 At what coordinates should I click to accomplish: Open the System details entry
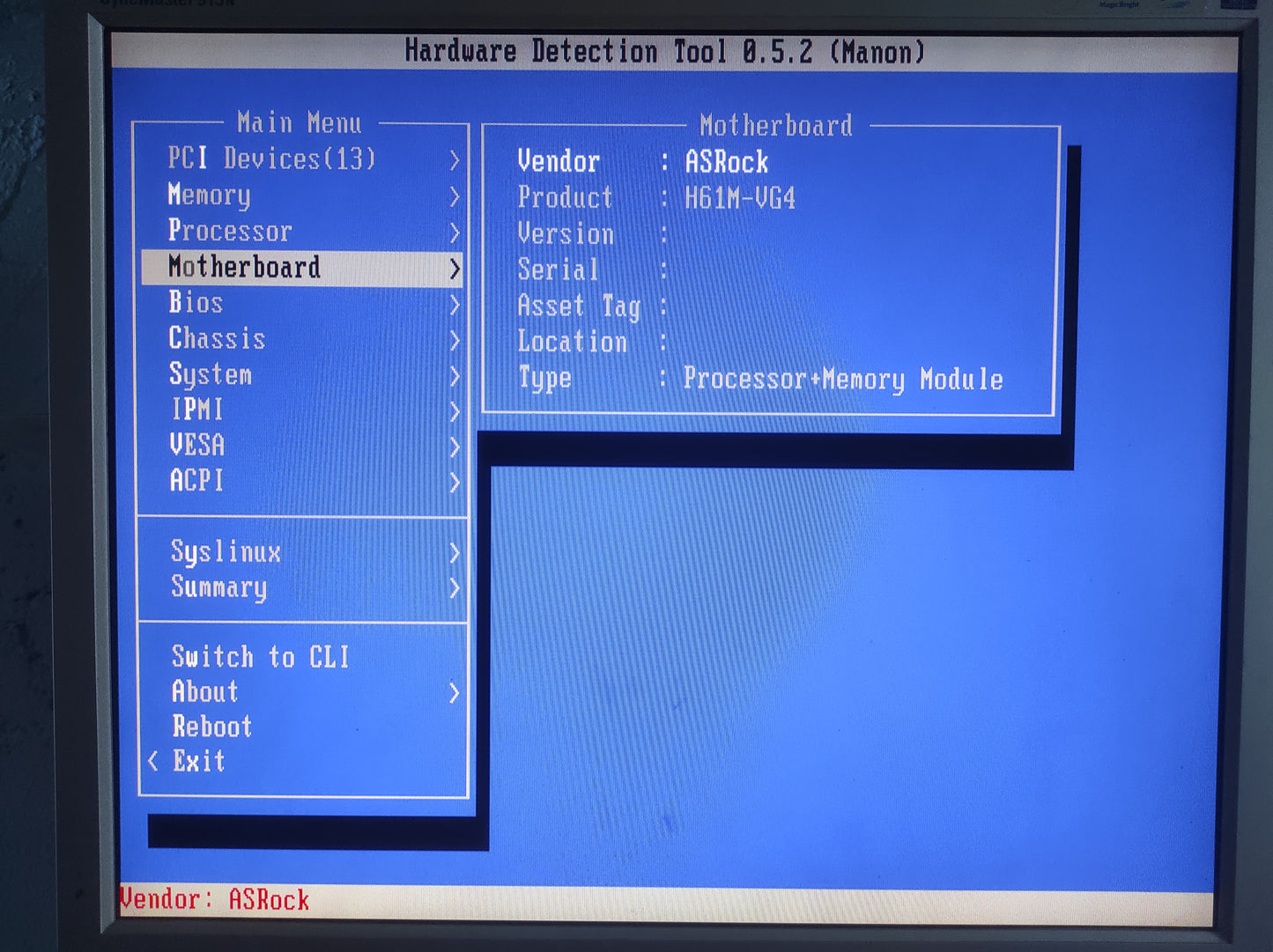point(211,374)
